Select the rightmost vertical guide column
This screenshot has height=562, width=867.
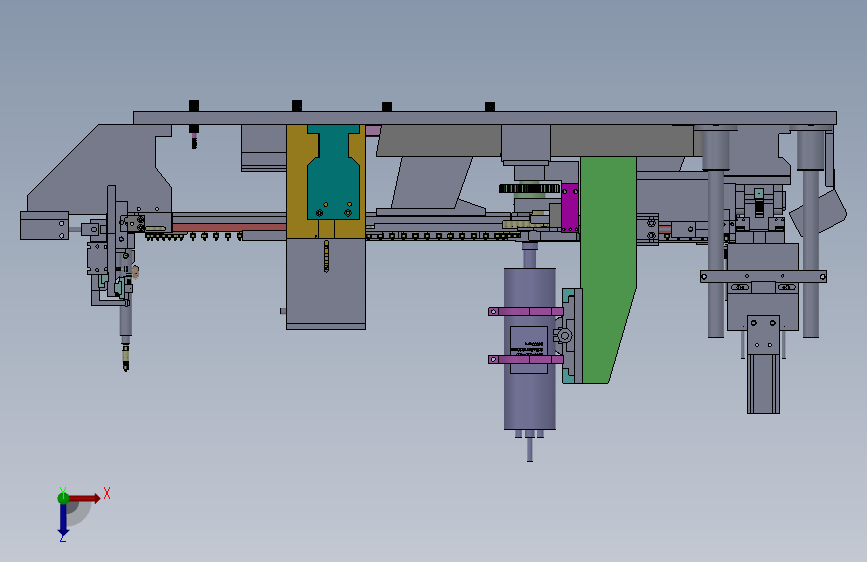pyautogui.click(x=811, y=232)
